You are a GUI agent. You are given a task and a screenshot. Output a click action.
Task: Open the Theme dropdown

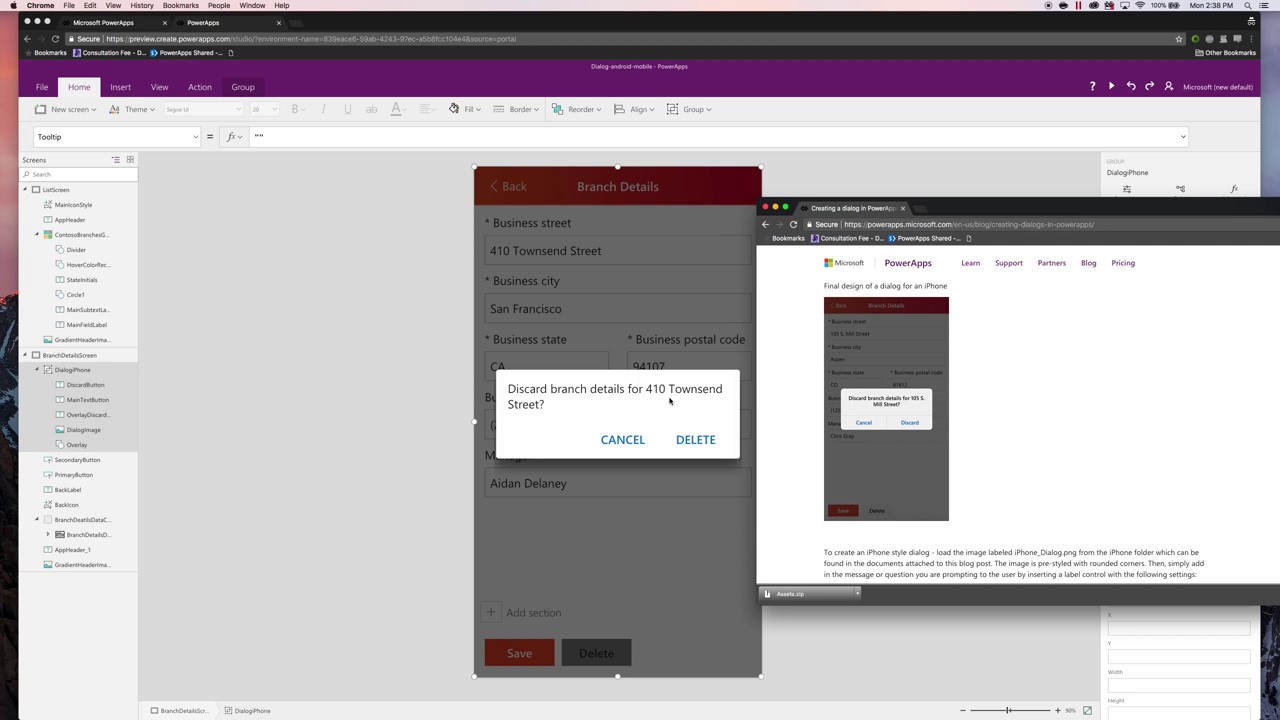tap(132, 109)
